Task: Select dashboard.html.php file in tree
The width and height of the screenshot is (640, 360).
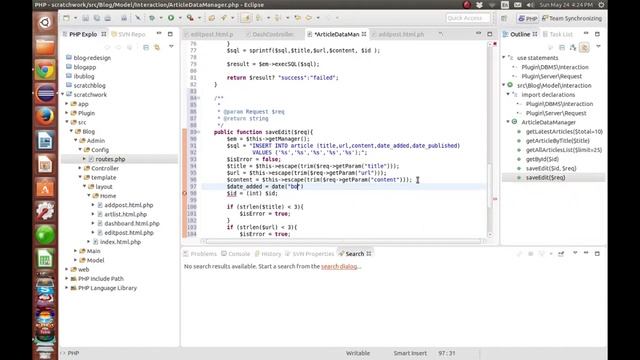Action: (132, 223)
